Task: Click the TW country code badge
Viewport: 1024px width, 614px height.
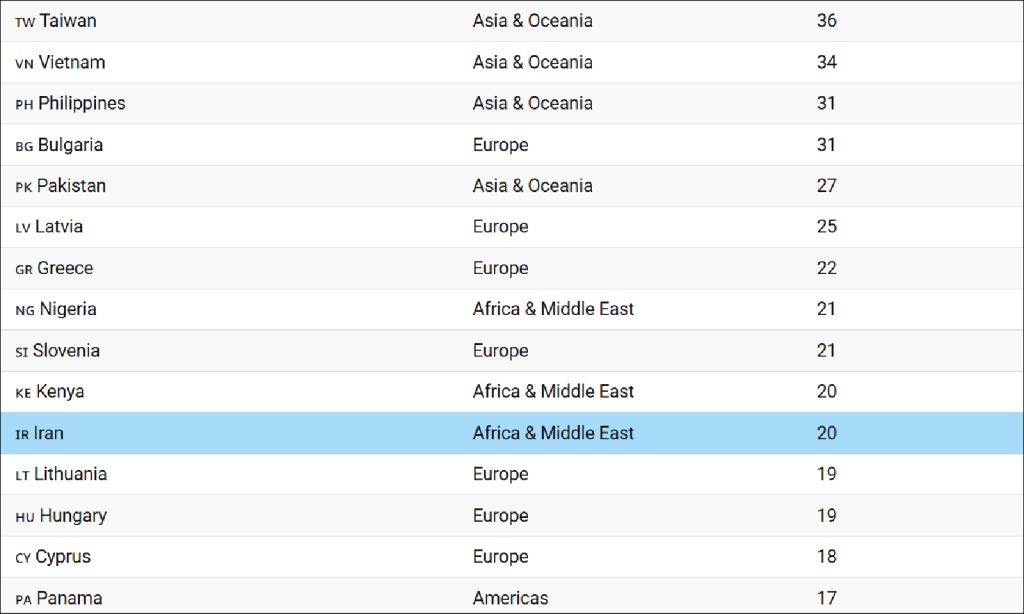Action: [x=25, y=22]
